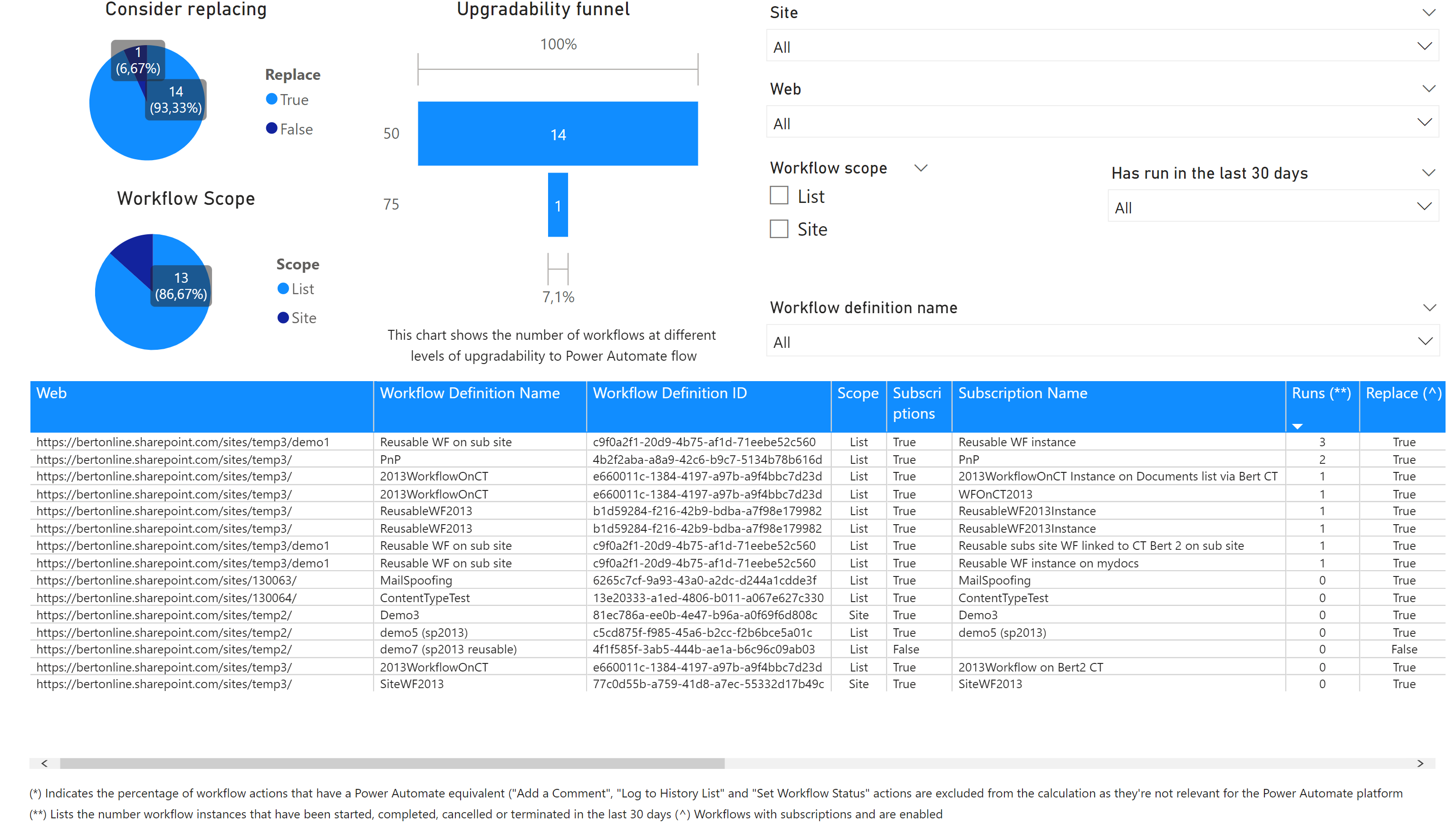The width and height of the screenshot is (1456, 825).
Task: Click the Workflow definition name header chevron
Action: click(1428, 307)
